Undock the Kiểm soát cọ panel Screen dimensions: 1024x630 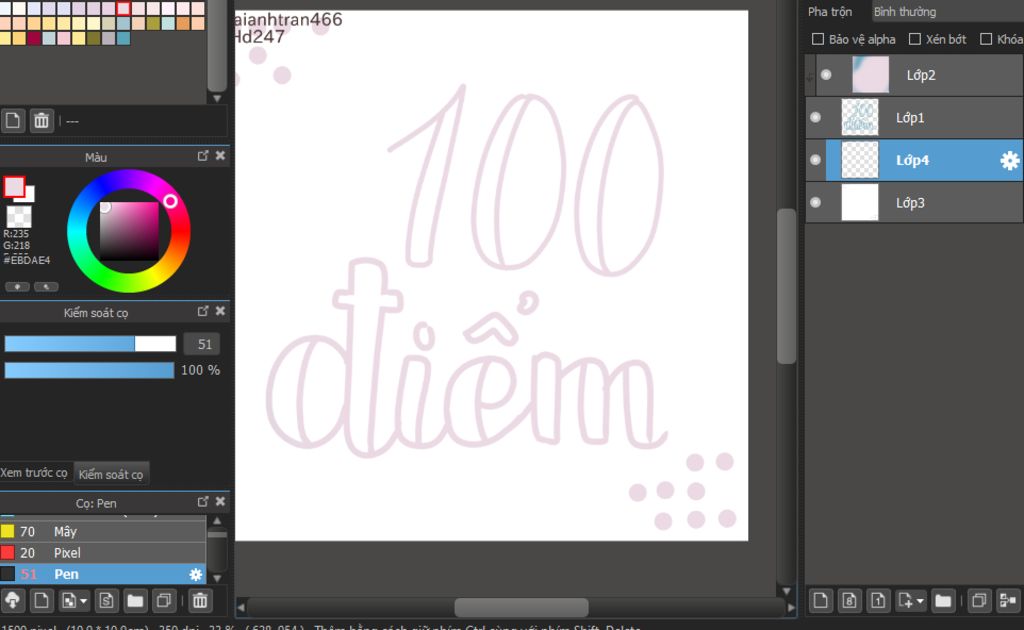203,311
